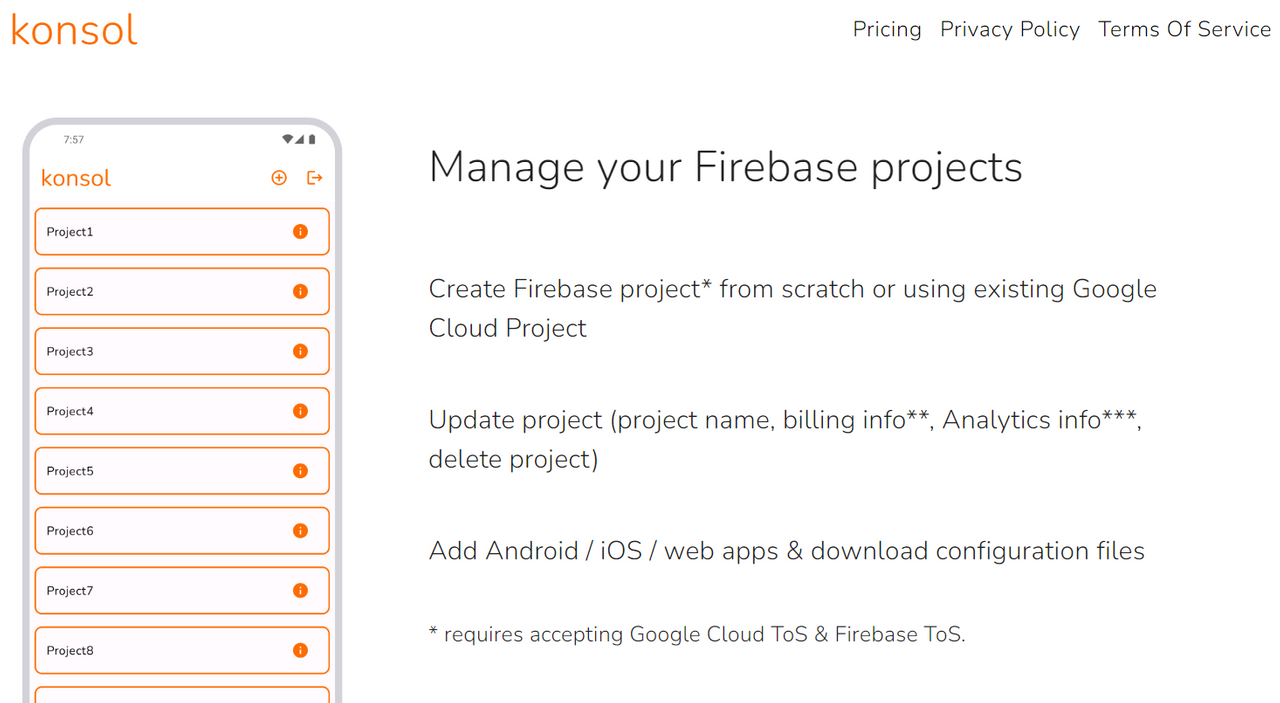Click konsol title inside phone mockup
The width and height of the screenshot is (1280, 703).
point(76,178)
